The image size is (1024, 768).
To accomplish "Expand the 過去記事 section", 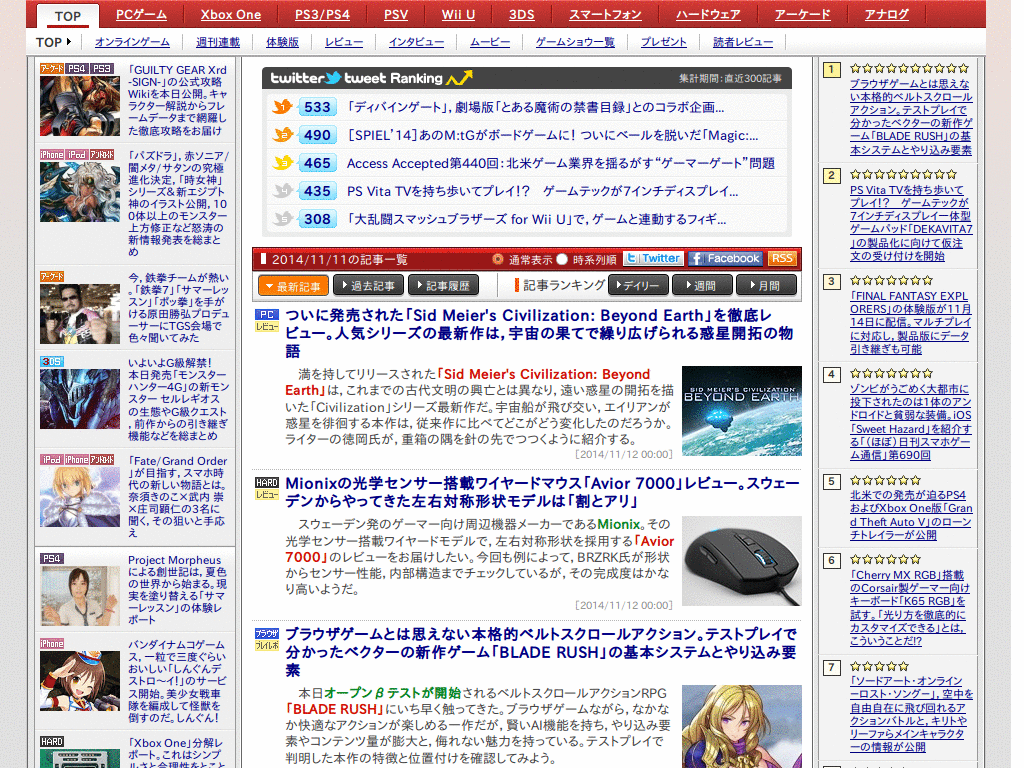I will coord(367,283).
